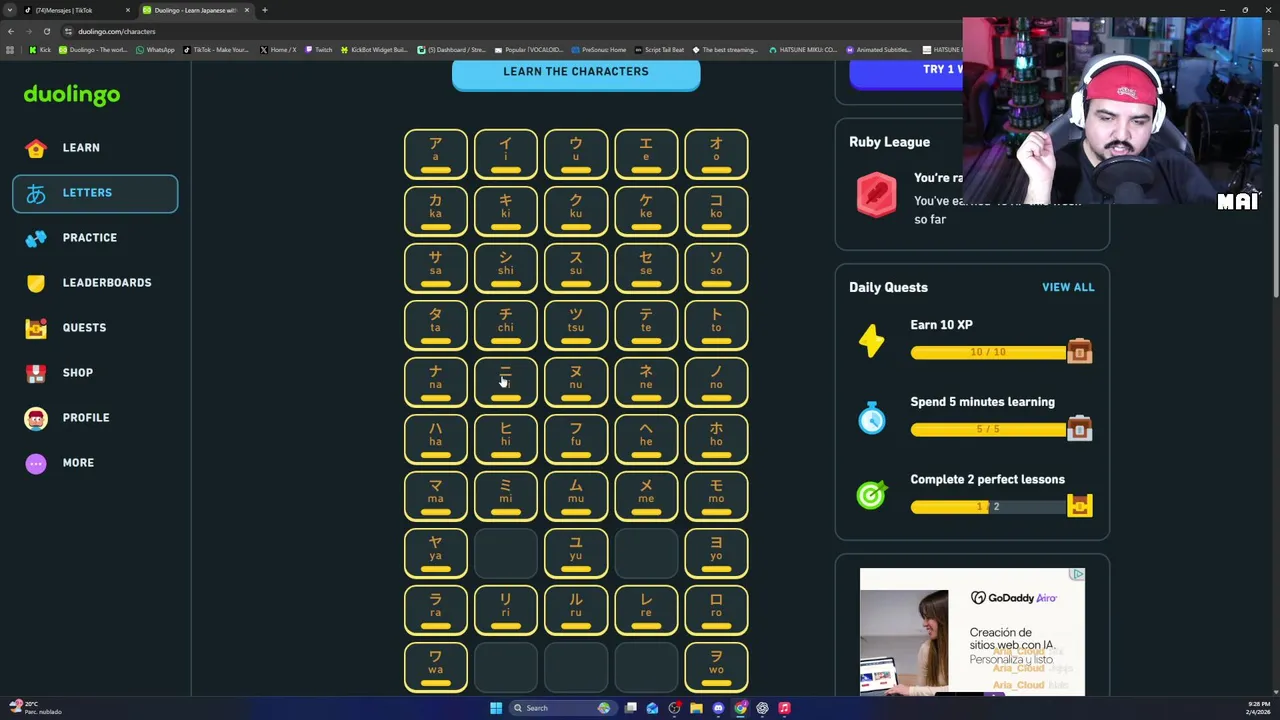Select the ヒ (hi) character tile
Viewport: 1280px width, 720px height.
[x=505, y=439]
